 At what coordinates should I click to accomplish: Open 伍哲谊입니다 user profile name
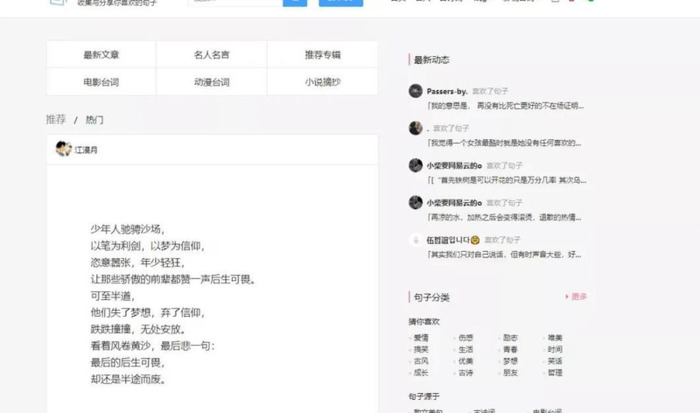pos(453,240)
